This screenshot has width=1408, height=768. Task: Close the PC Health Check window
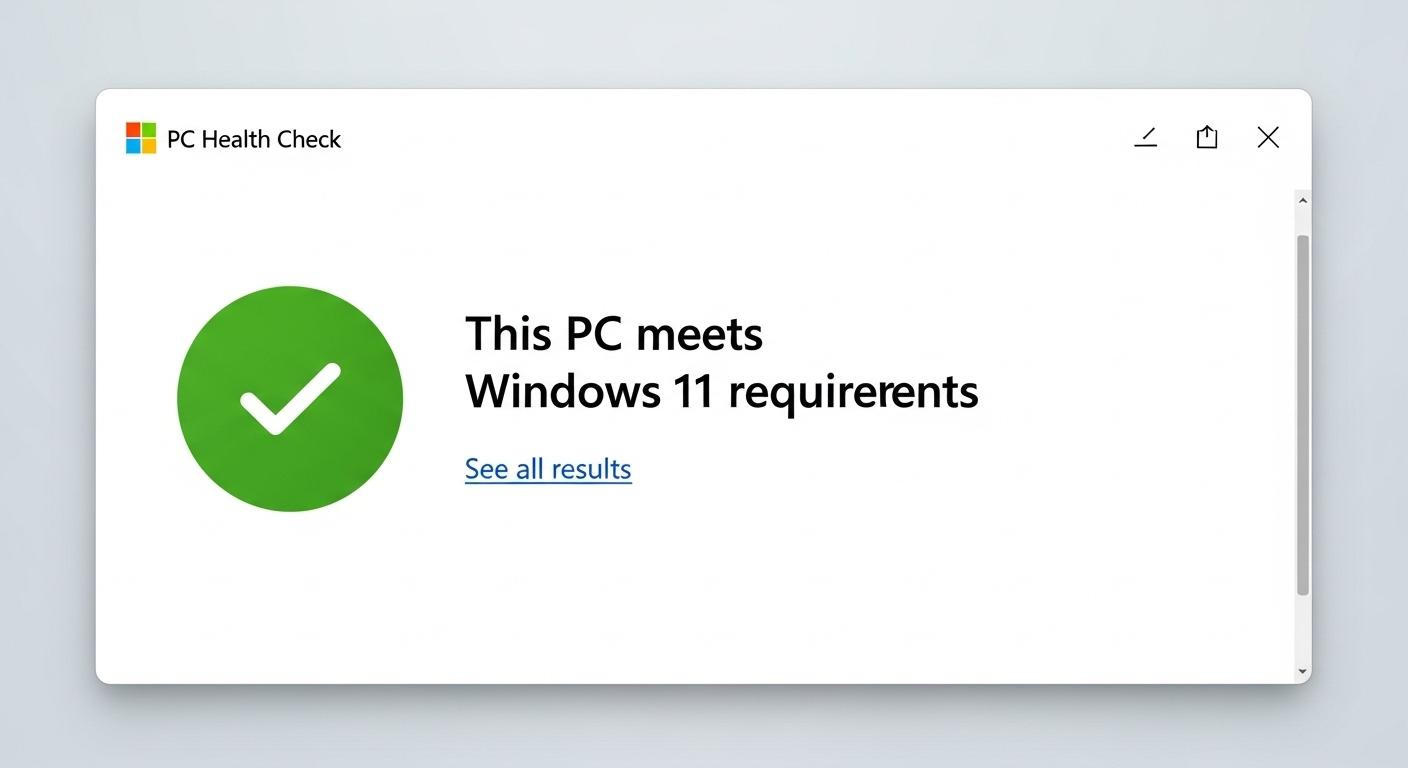tap(1268, 137)
